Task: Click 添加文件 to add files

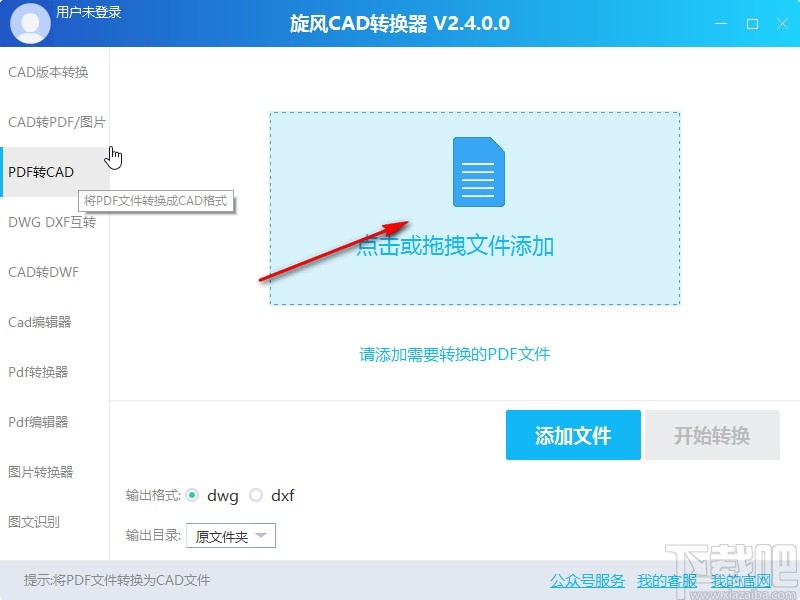Action: pos(573,435)
